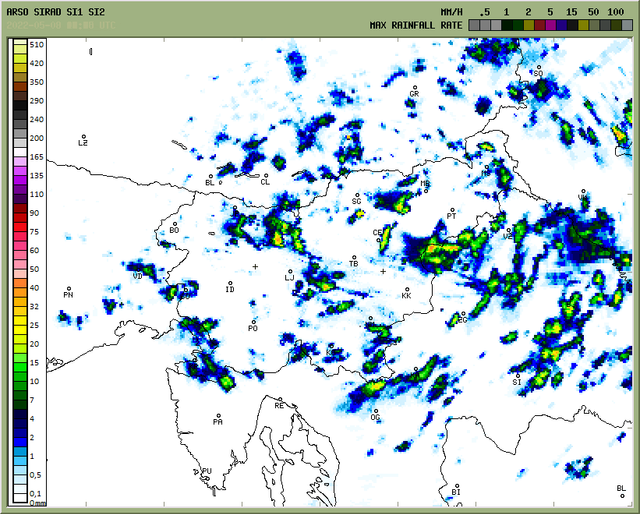
Task: Select the yellow legend swatch labeled 25
Action: pyautogui.click(x=20, y=330)
